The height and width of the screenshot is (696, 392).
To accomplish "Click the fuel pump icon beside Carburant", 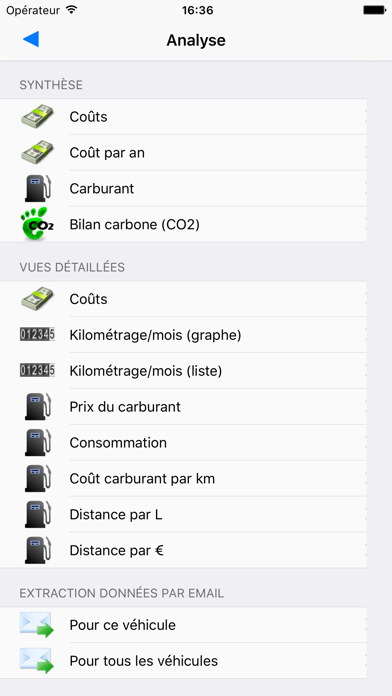I will coord(38,188).
